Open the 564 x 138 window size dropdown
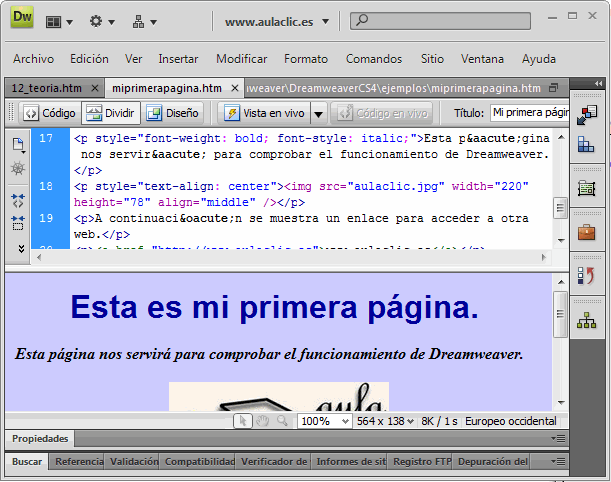This screenshot has width=611, height=482. 385,421
